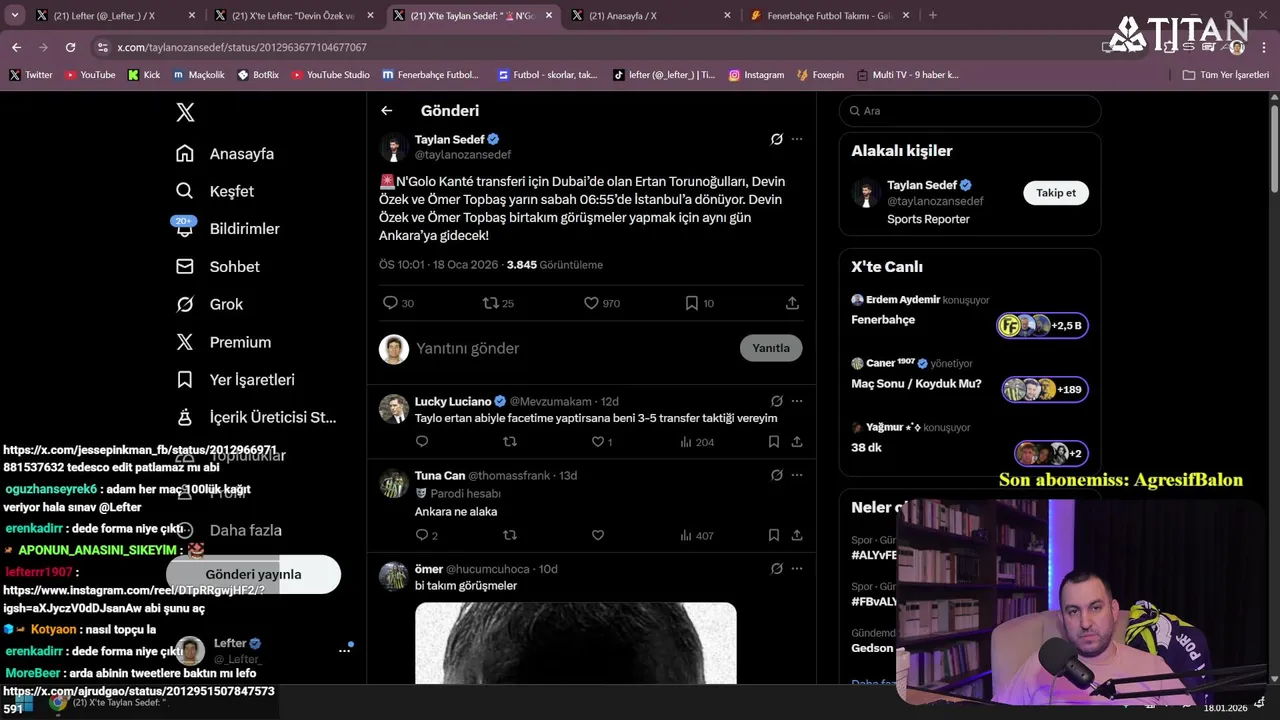Viewport: 1280px width, 720px height.
Task: Click the Grok icon on Lucky Luciano's reply
Action: pyautogui.click(x=777, y=401)
